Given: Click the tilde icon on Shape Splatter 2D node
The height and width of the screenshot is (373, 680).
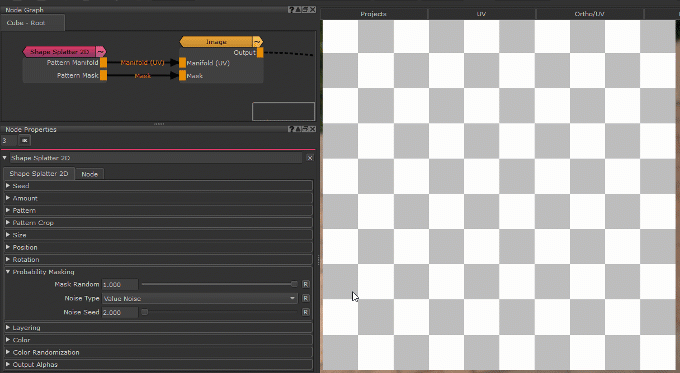Looking at the screenshot, I should pos(101,52).
